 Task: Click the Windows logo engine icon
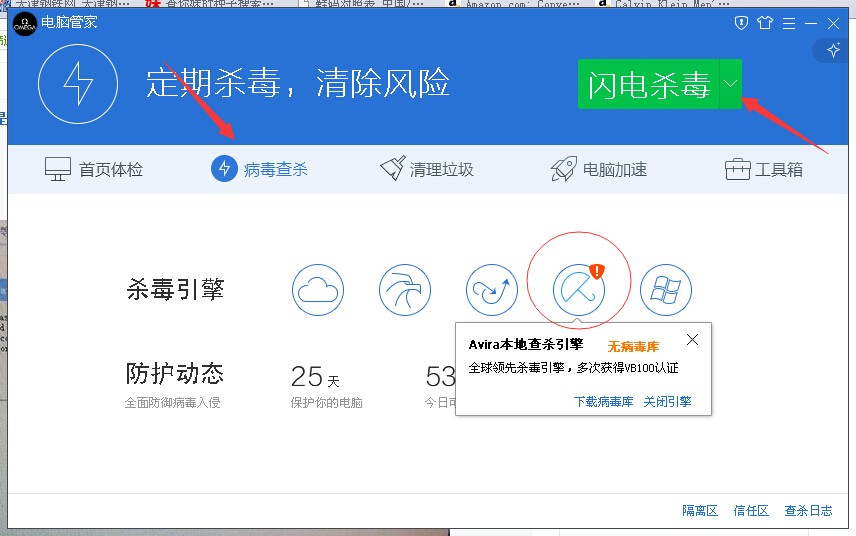(665, 290)
